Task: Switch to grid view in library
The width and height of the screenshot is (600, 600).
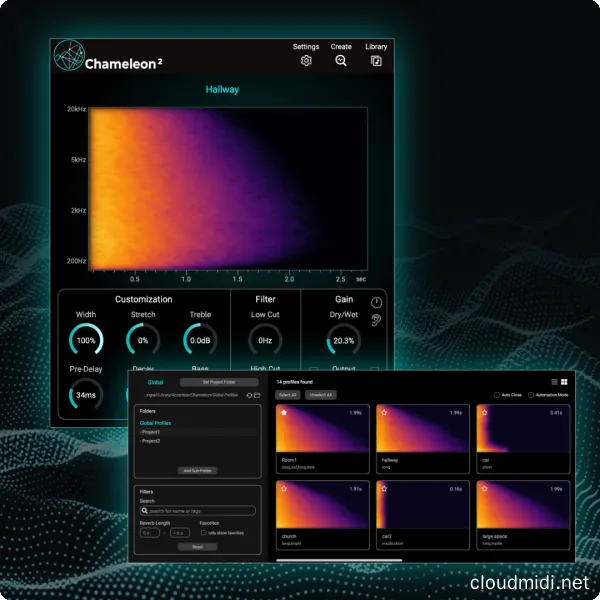Action: coord(564,382)
